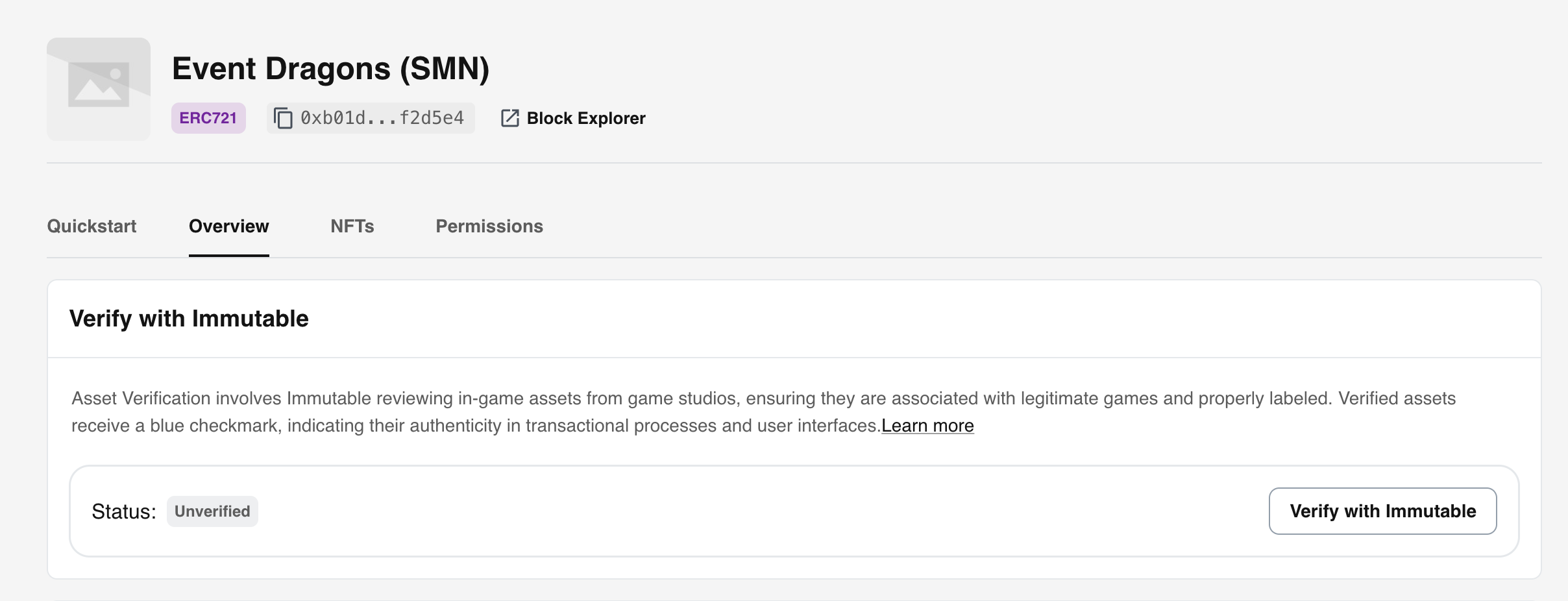Follow the Learn more link
Image resolution: width=1568 pixels, height=601 pixels.
point(927,426)
